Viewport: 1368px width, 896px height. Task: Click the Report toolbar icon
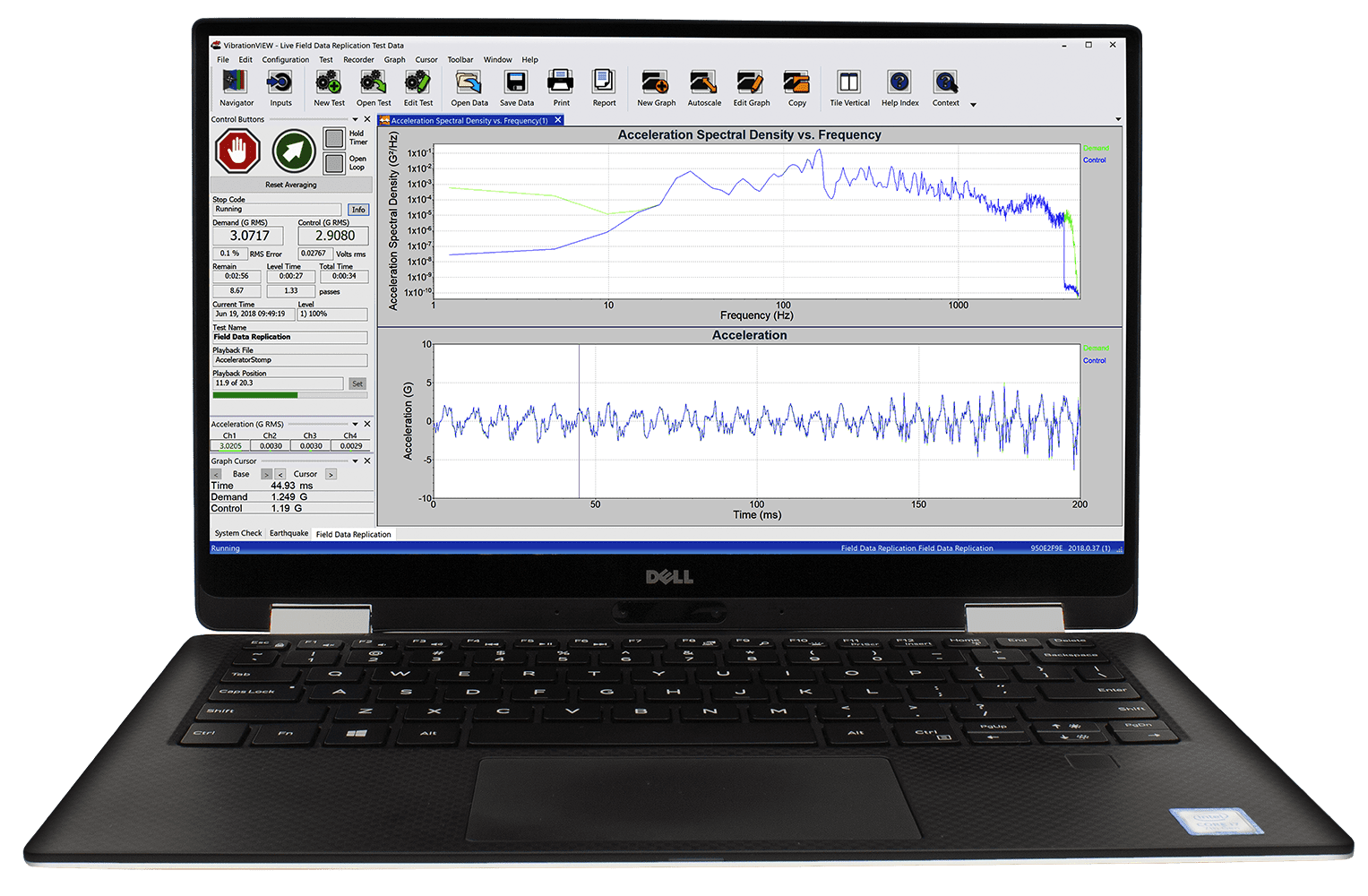[x=604, y=82]
